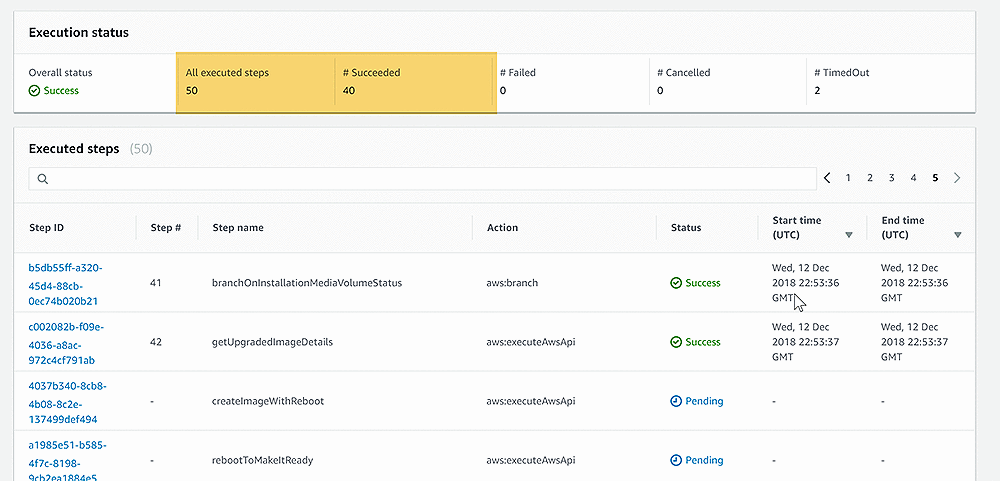Sort by Start time column arrow
Screen dimensions: 1000x481
849,235
